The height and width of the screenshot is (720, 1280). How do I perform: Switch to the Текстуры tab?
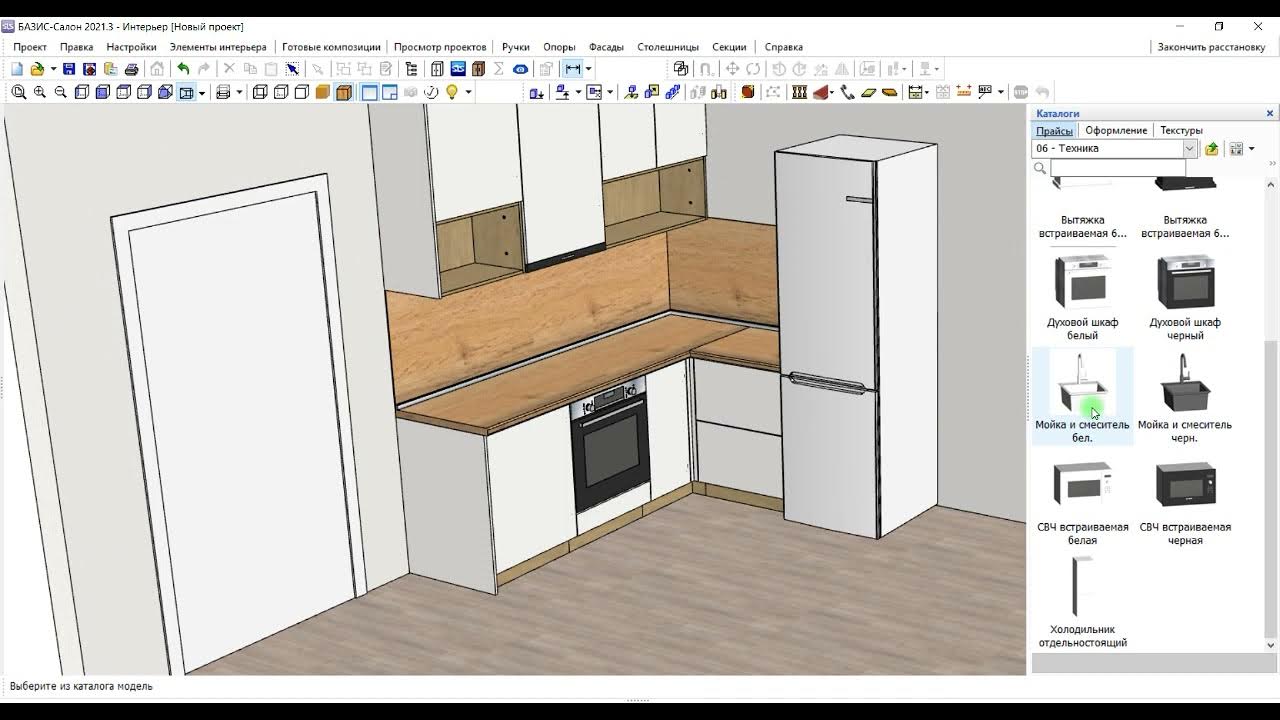tap(1181, 130)
